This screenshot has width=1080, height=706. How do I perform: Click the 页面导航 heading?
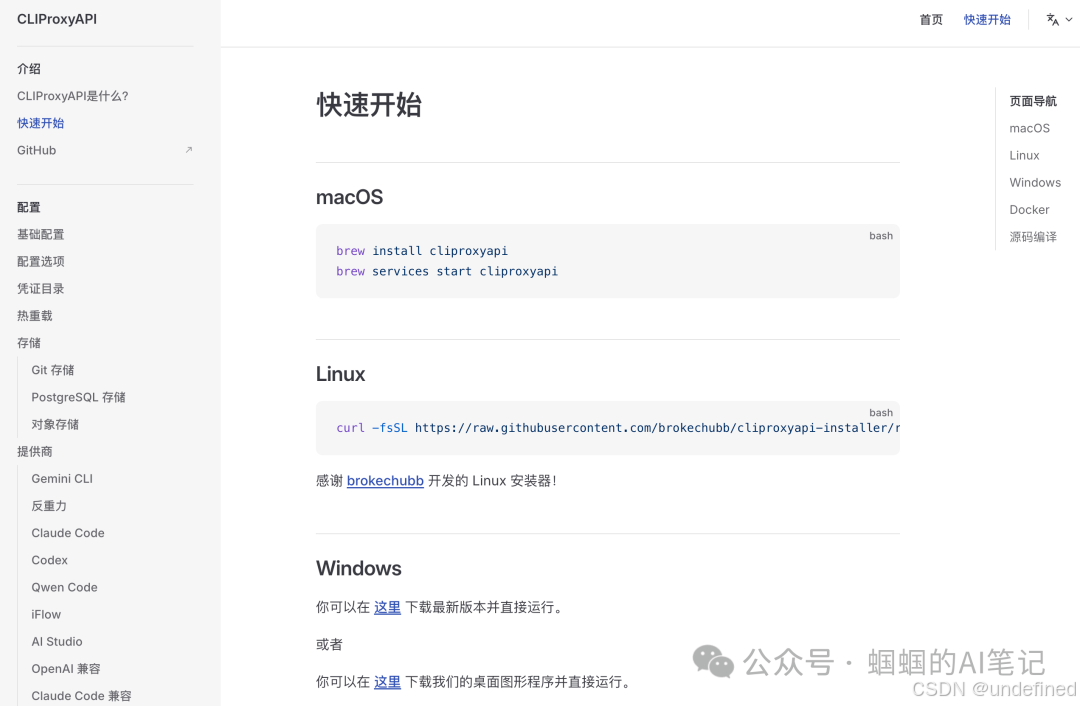(1033, 101)
